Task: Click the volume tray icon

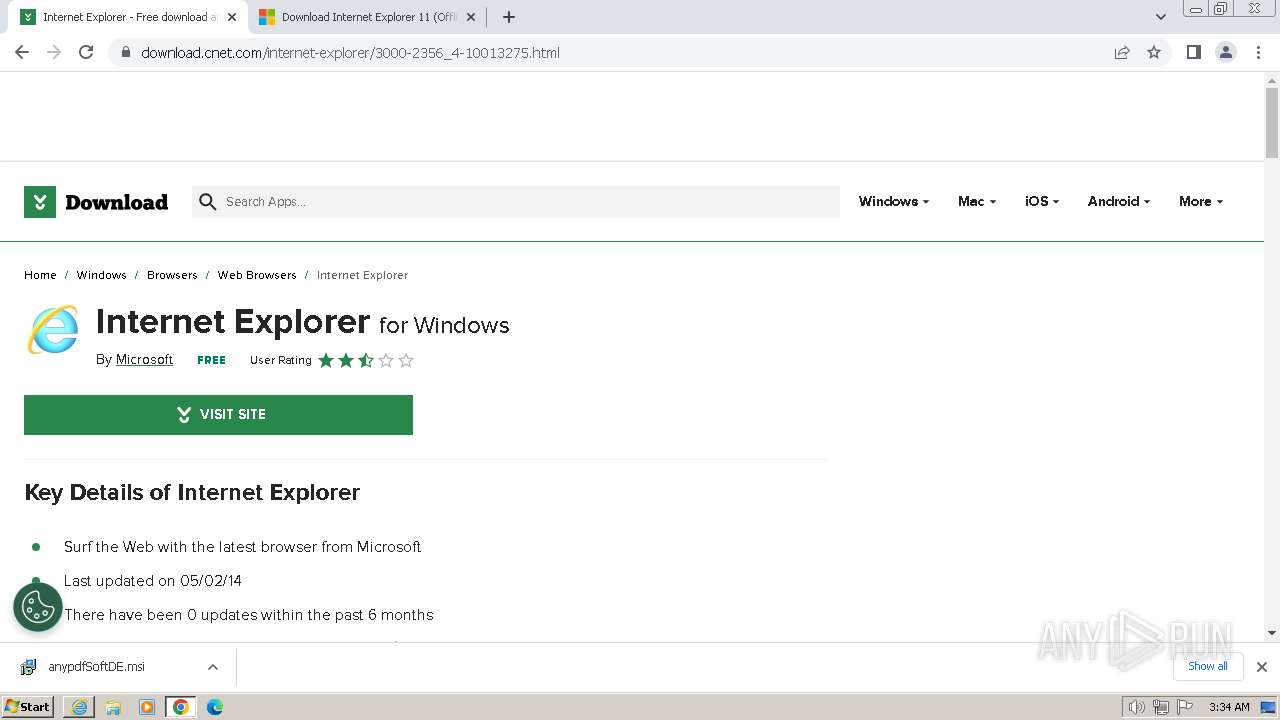Action: click(1136, 707)
